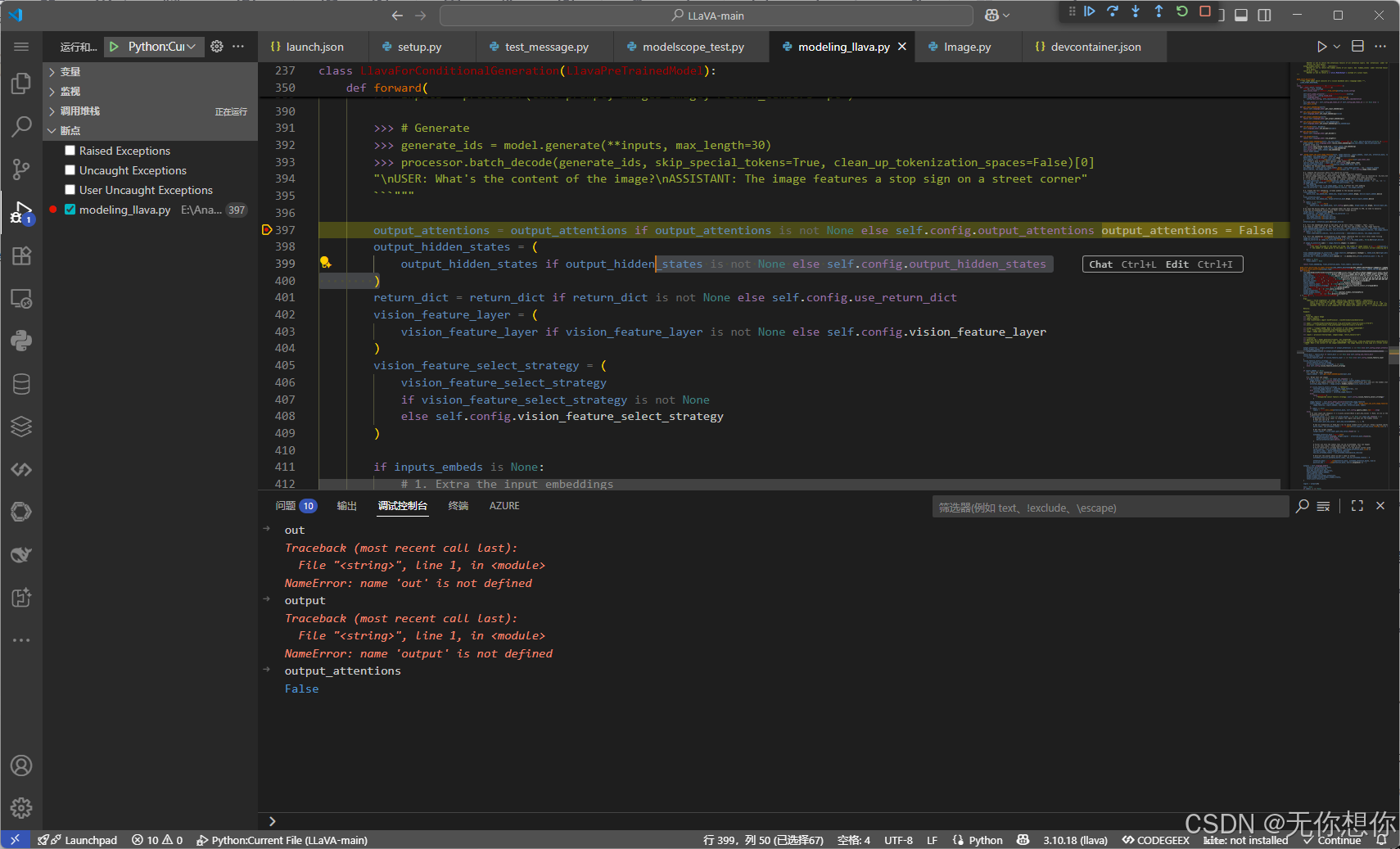
Task: Open the AZURE panel tab
Action: [x=504, y=506]
